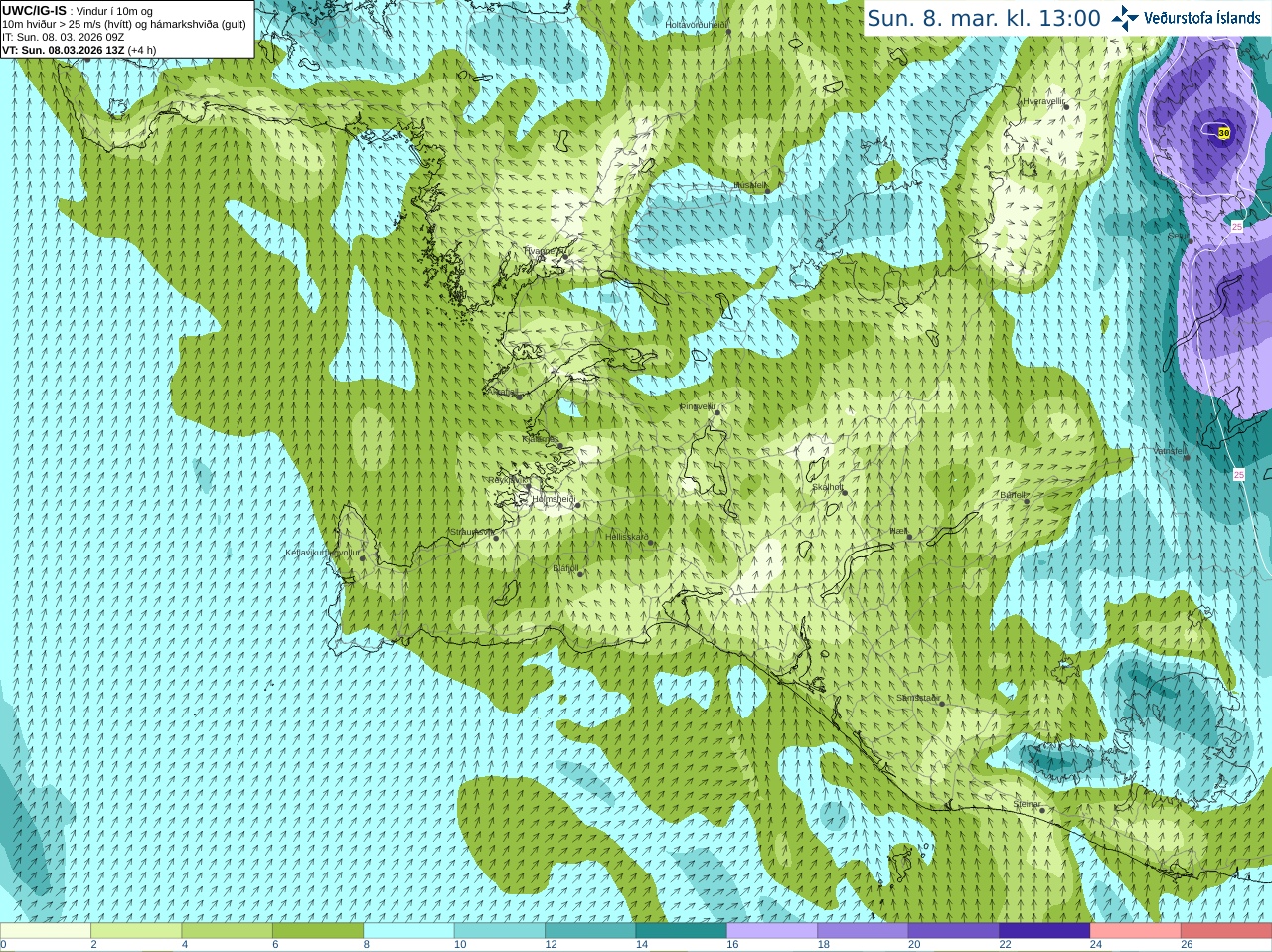The image size is (1272, 952).
Task: Pick the 8–10 m/s light cyan legend swatch
Action: click(x=408, y=931)
